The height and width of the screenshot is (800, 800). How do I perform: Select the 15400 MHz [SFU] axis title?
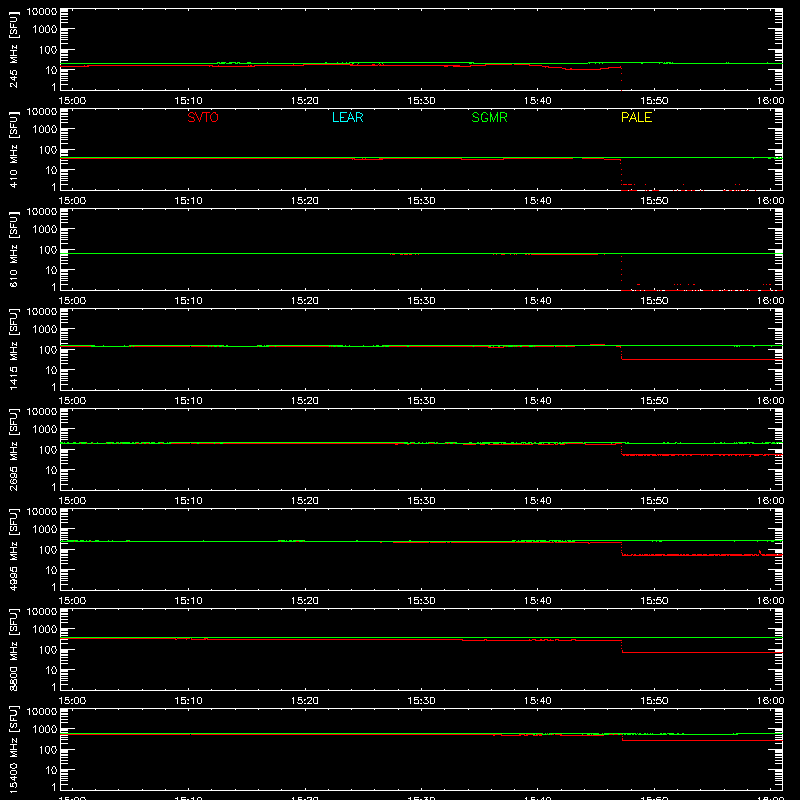point(14,749)
